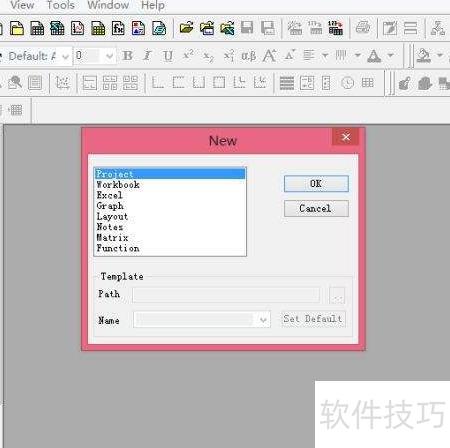Click Cancel in New dialog

[316, 209]
